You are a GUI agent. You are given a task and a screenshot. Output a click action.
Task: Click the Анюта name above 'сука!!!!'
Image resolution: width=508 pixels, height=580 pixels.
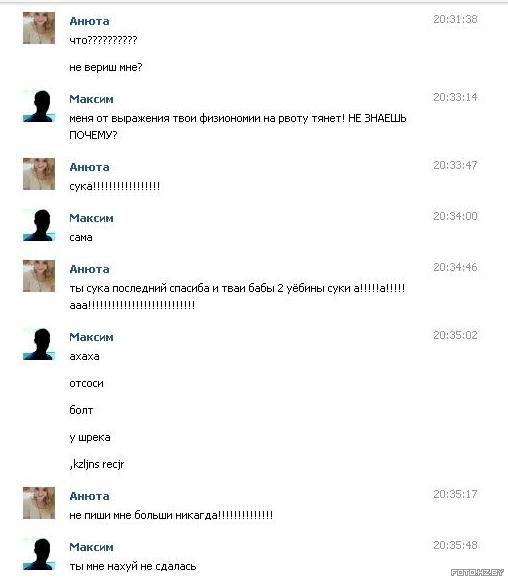coord(90,167)
